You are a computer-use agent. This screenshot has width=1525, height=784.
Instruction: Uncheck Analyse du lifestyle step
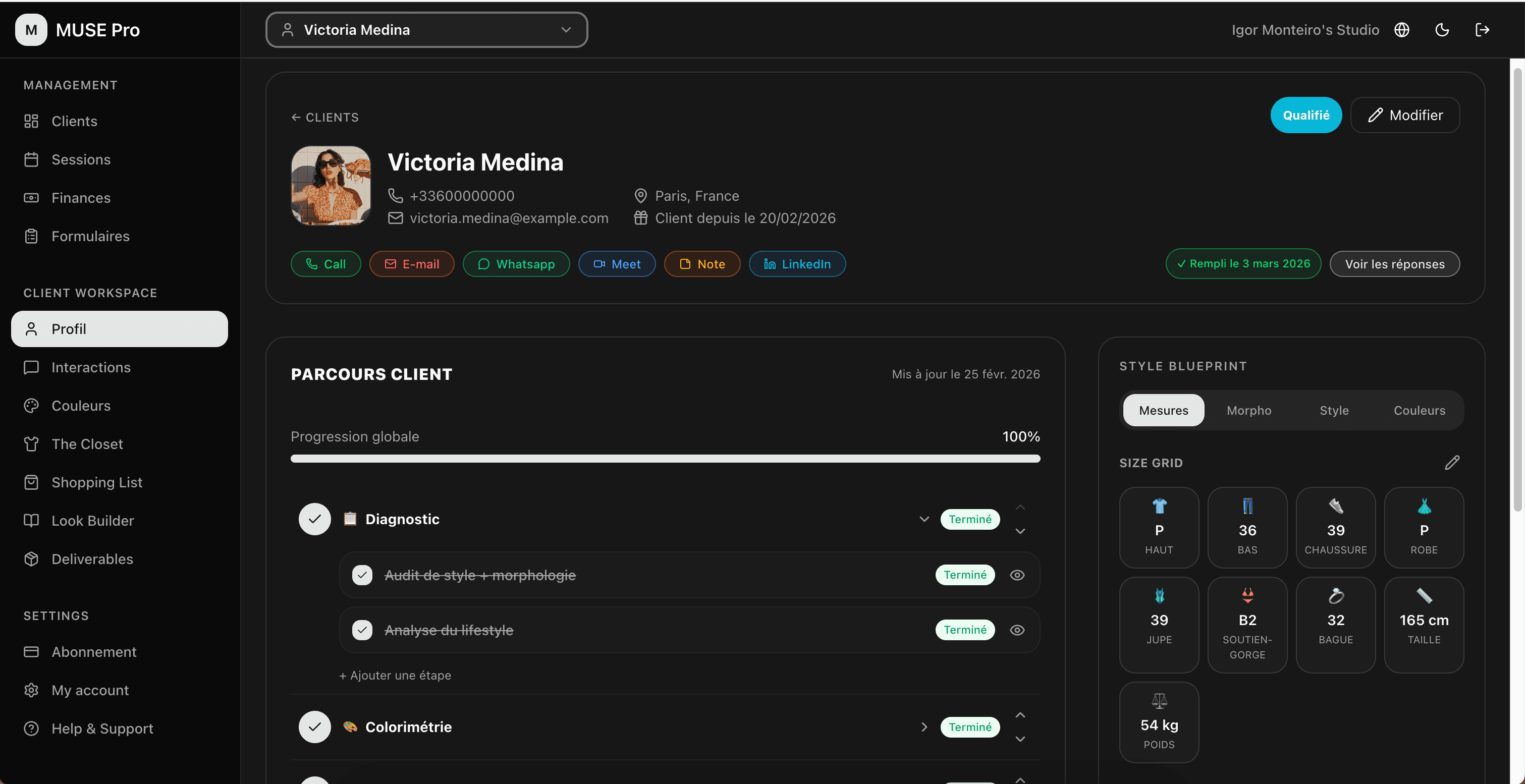[x=362, y=630]
